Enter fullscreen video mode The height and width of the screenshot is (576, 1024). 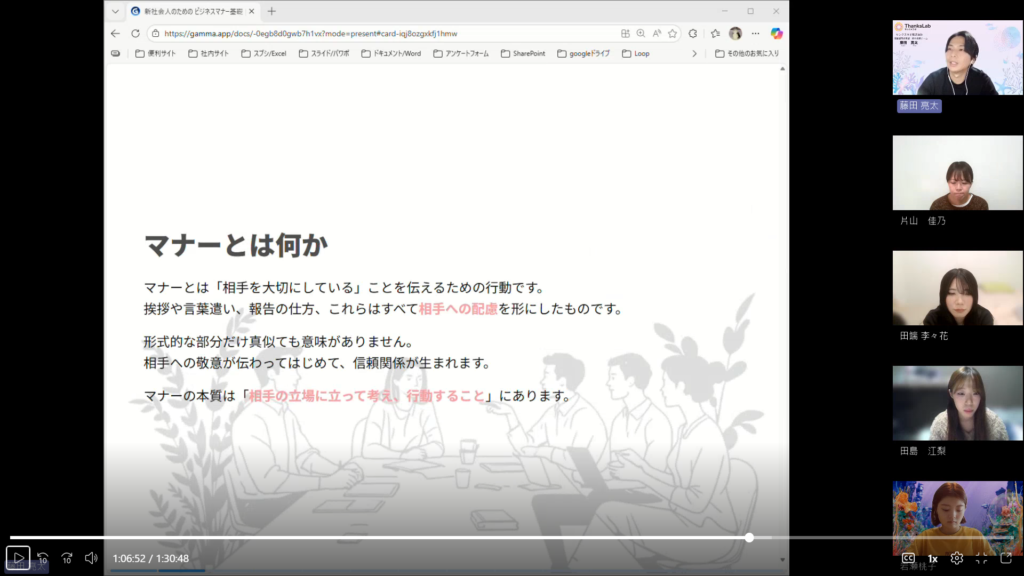coord(982,558)
